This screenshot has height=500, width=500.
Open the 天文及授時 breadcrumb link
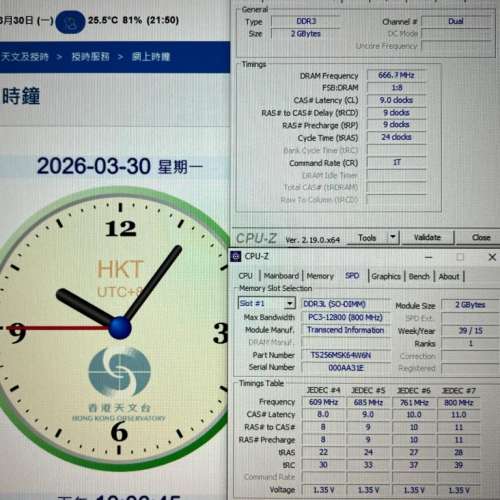25,57
